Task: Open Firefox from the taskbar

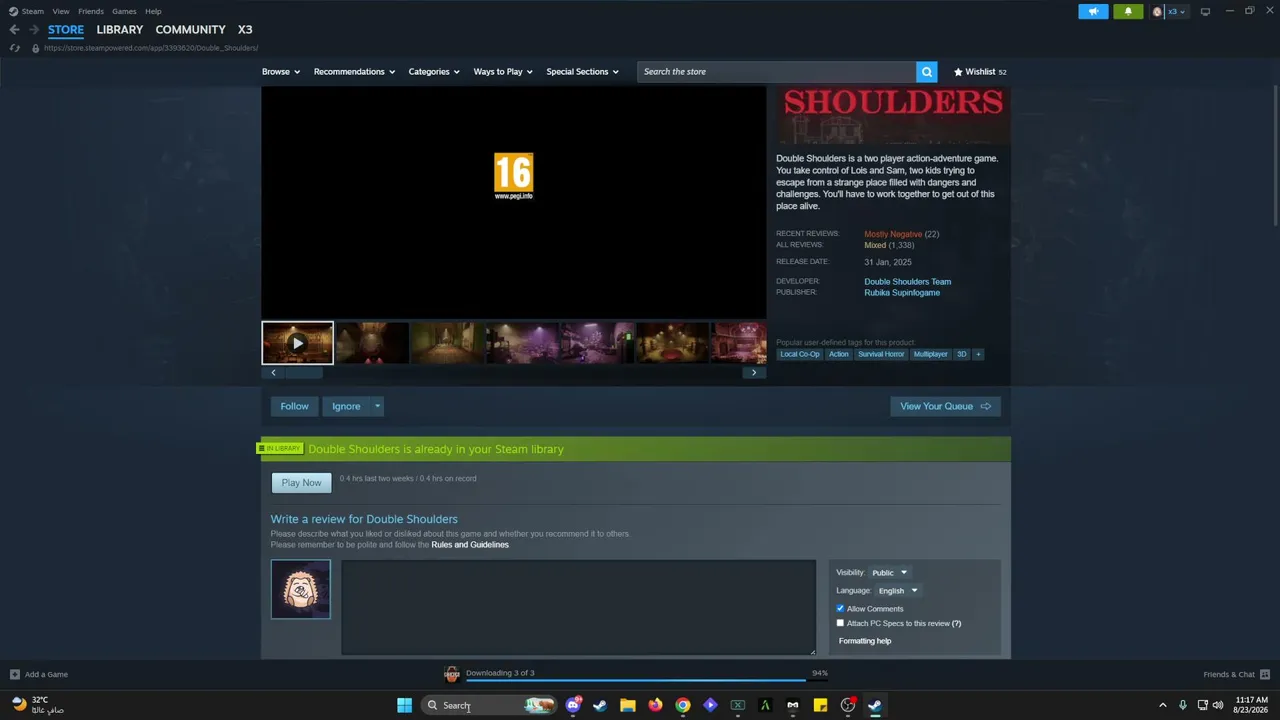Action: coord(655,705)
